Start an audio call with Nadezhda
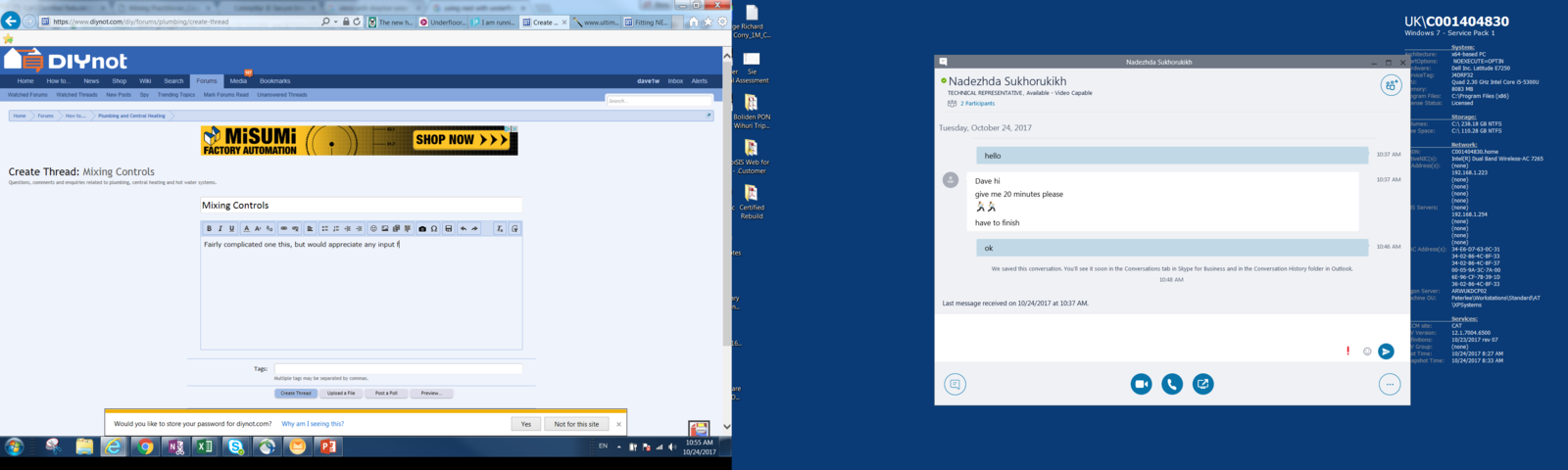 click(x=1172, y=385)
